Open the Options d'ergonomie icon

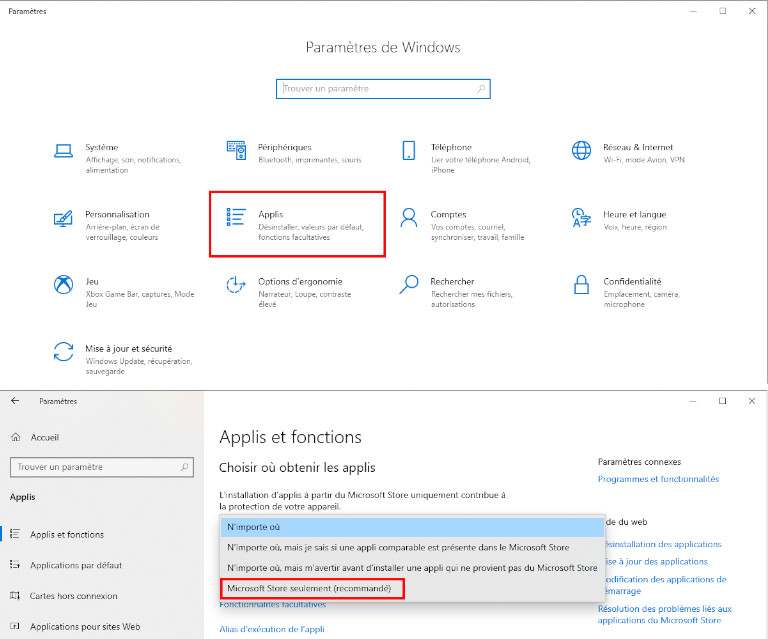coord(236,284)
